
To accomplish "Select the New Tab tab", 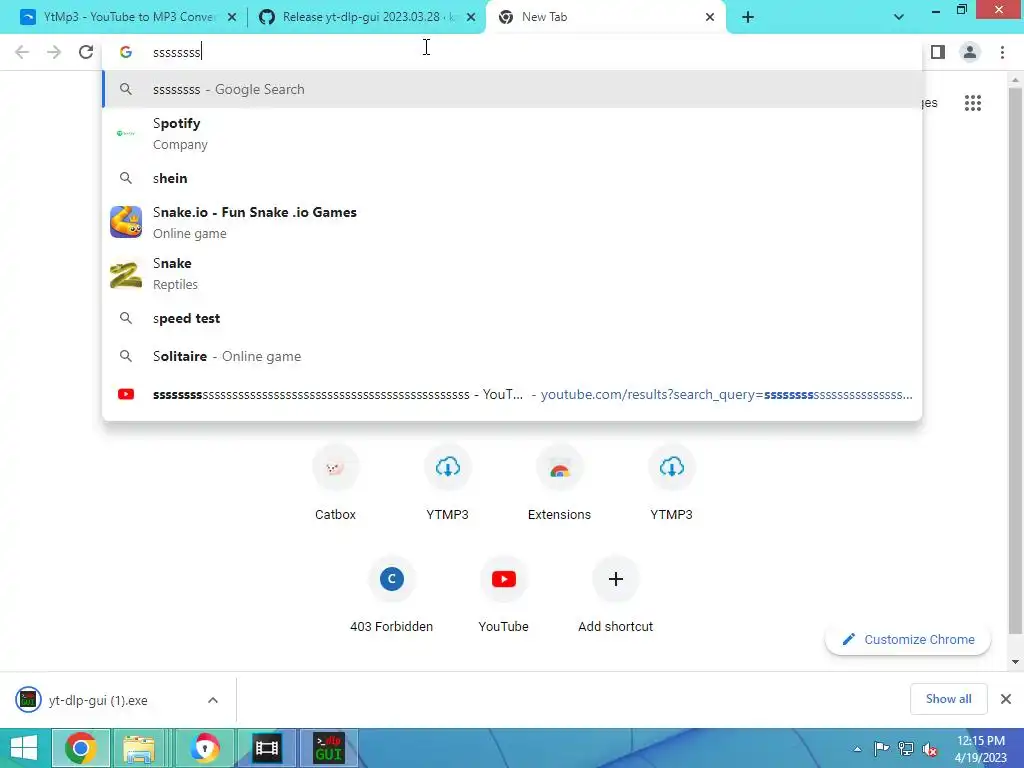I will pos(604,17).
